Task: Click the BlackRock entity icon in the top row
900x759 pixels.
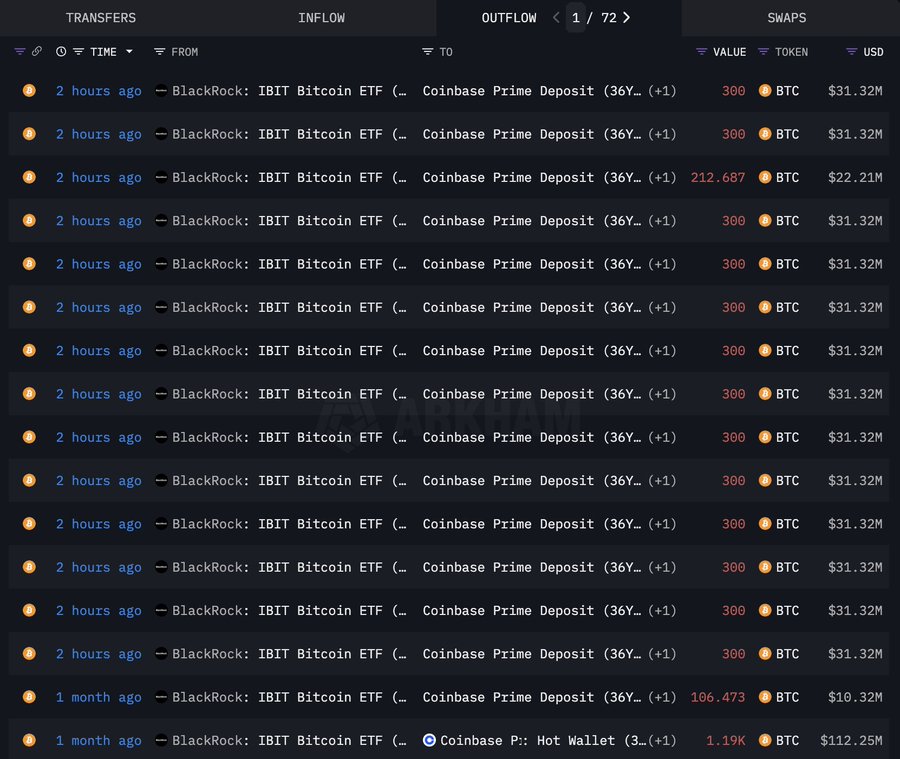Action: (x=161, y=90)
